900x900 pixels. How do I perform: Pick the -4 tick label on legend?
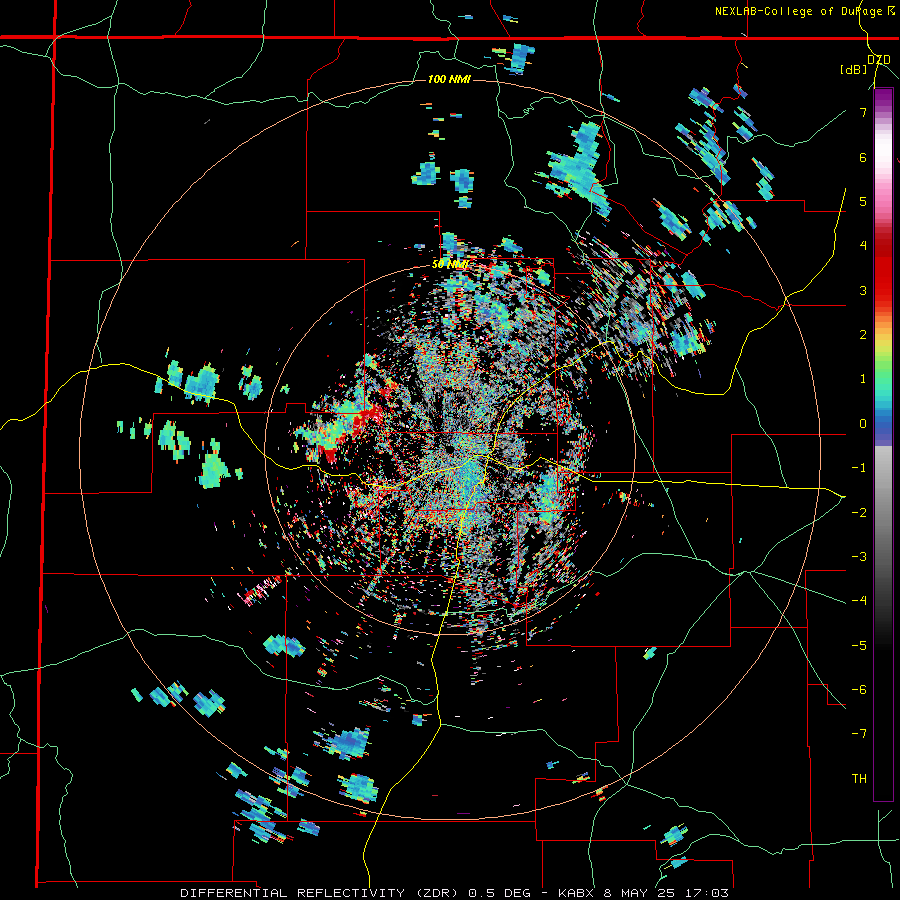[859, 600]
